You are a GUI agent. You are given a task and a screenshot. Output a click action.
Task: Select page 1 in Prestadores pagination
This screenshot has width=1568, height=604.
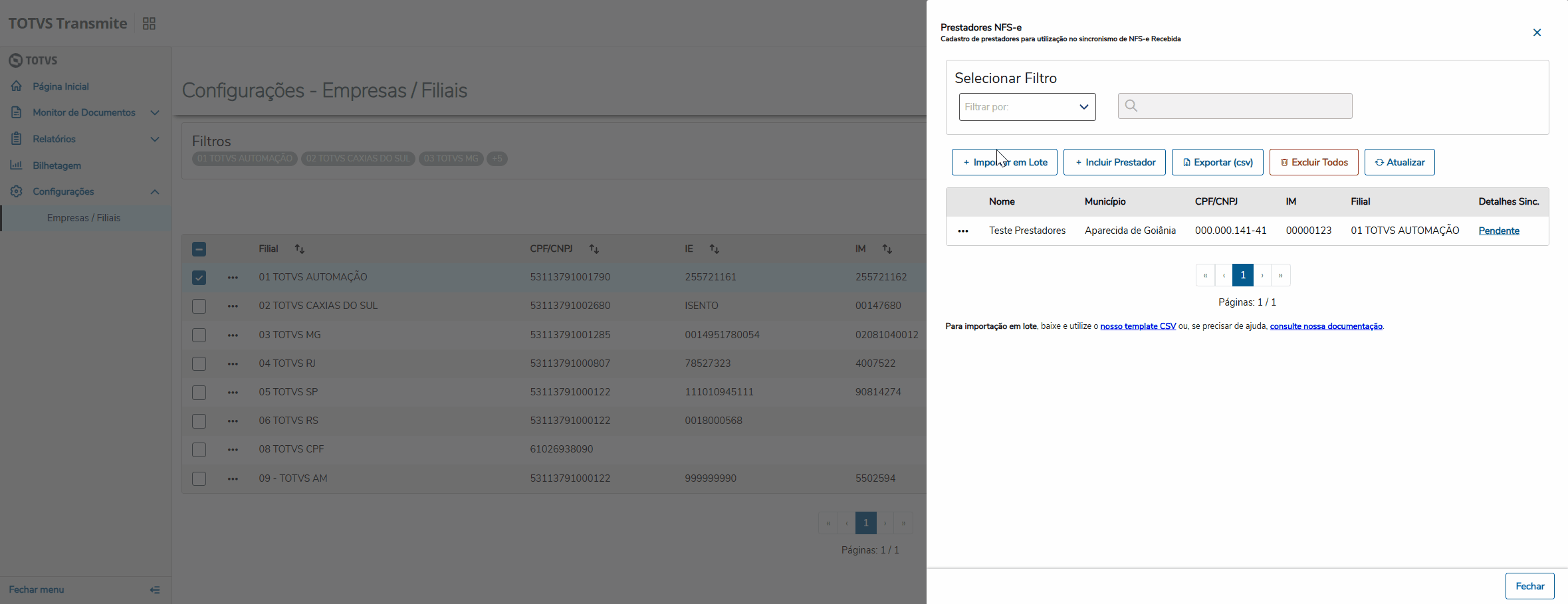[x=1243, y=275]
